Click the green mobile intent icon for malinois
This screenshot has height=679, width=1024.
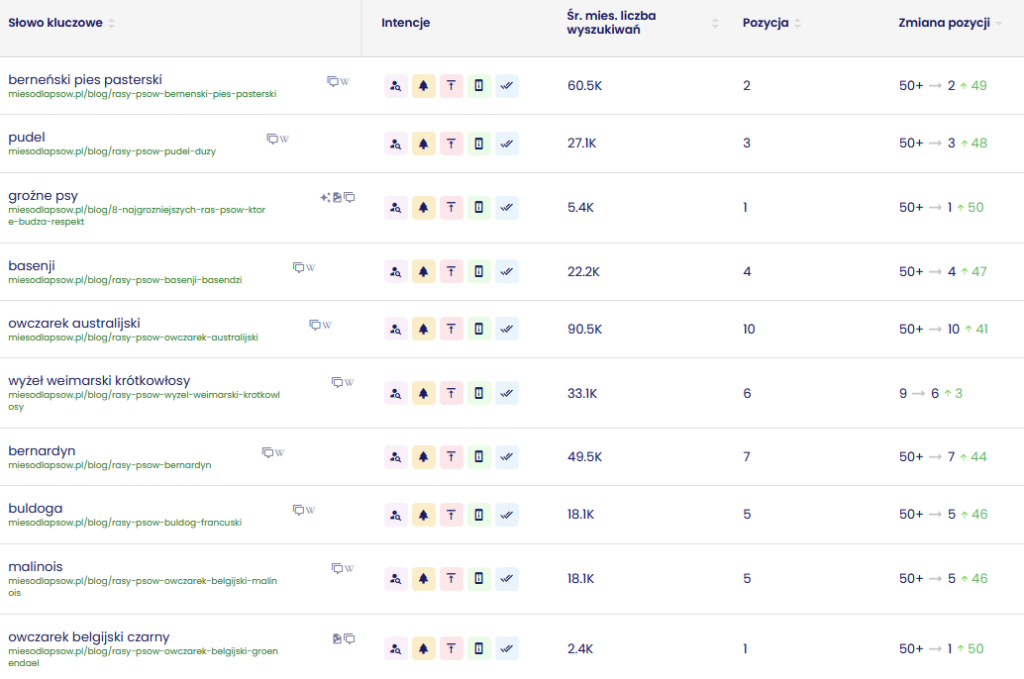click(479, 579)
